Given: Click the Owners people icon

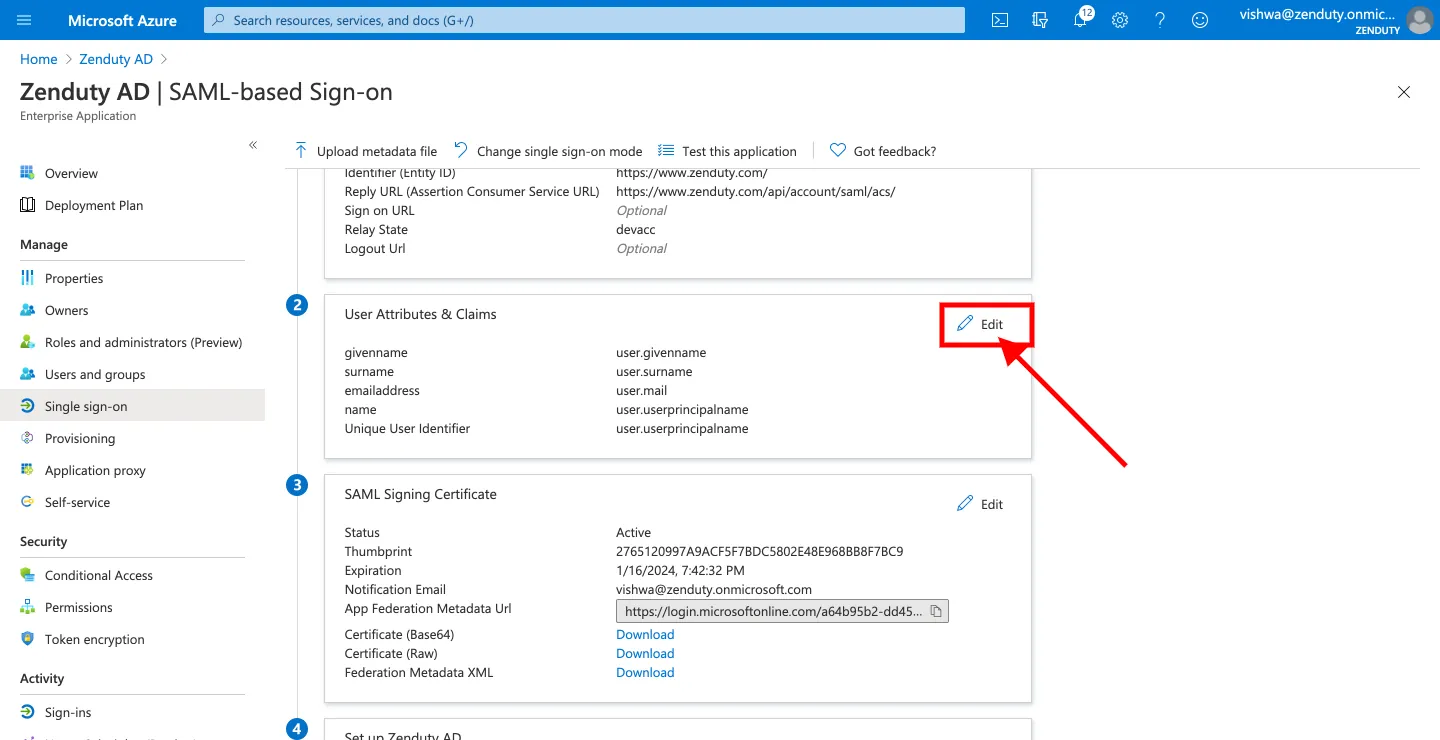Looking at the screenshot, I should (27, 310).
